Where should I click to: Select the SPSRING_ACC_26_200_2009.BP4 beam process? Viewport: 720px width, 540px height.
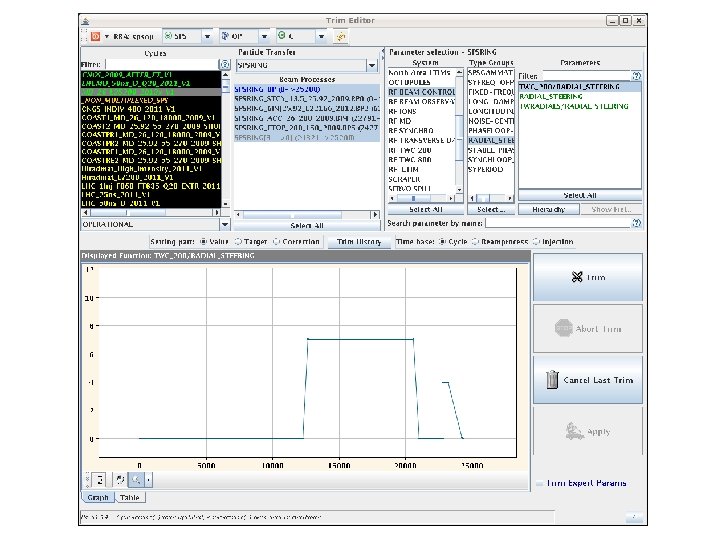[x=307, y=118]
